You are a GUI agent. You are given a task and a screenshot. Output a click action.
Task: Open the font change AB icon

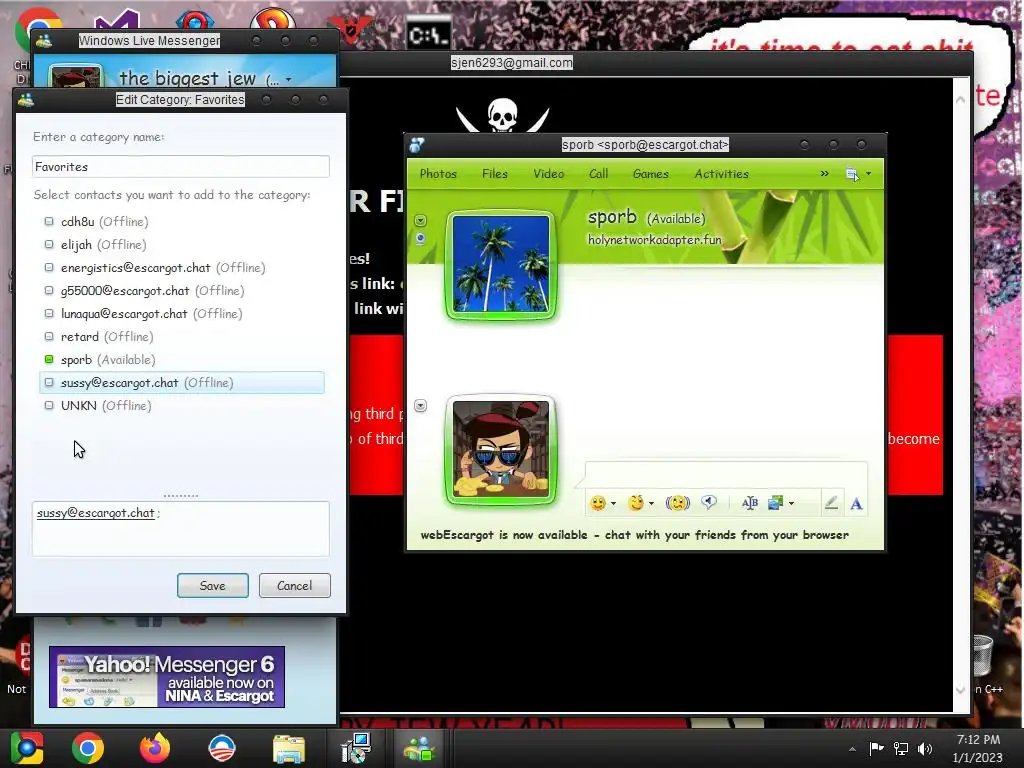(750, 503)
